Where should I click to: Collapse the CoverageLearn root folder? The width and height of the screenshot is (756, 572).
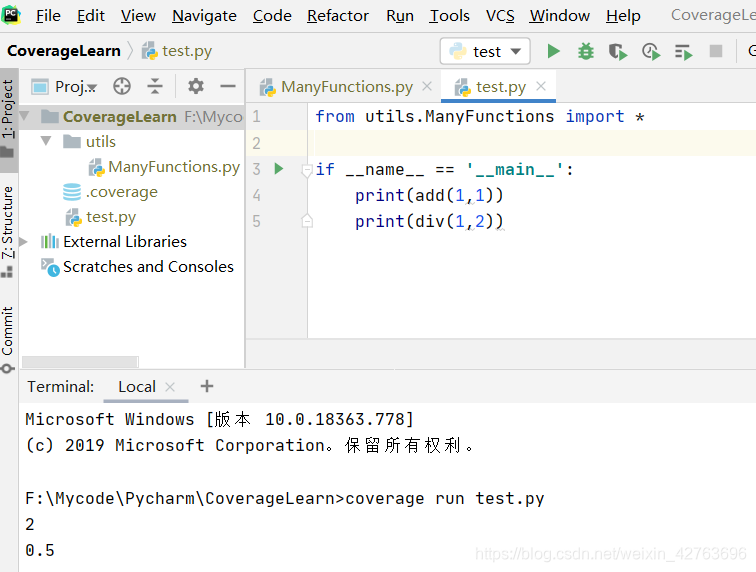tap(24, 116)
